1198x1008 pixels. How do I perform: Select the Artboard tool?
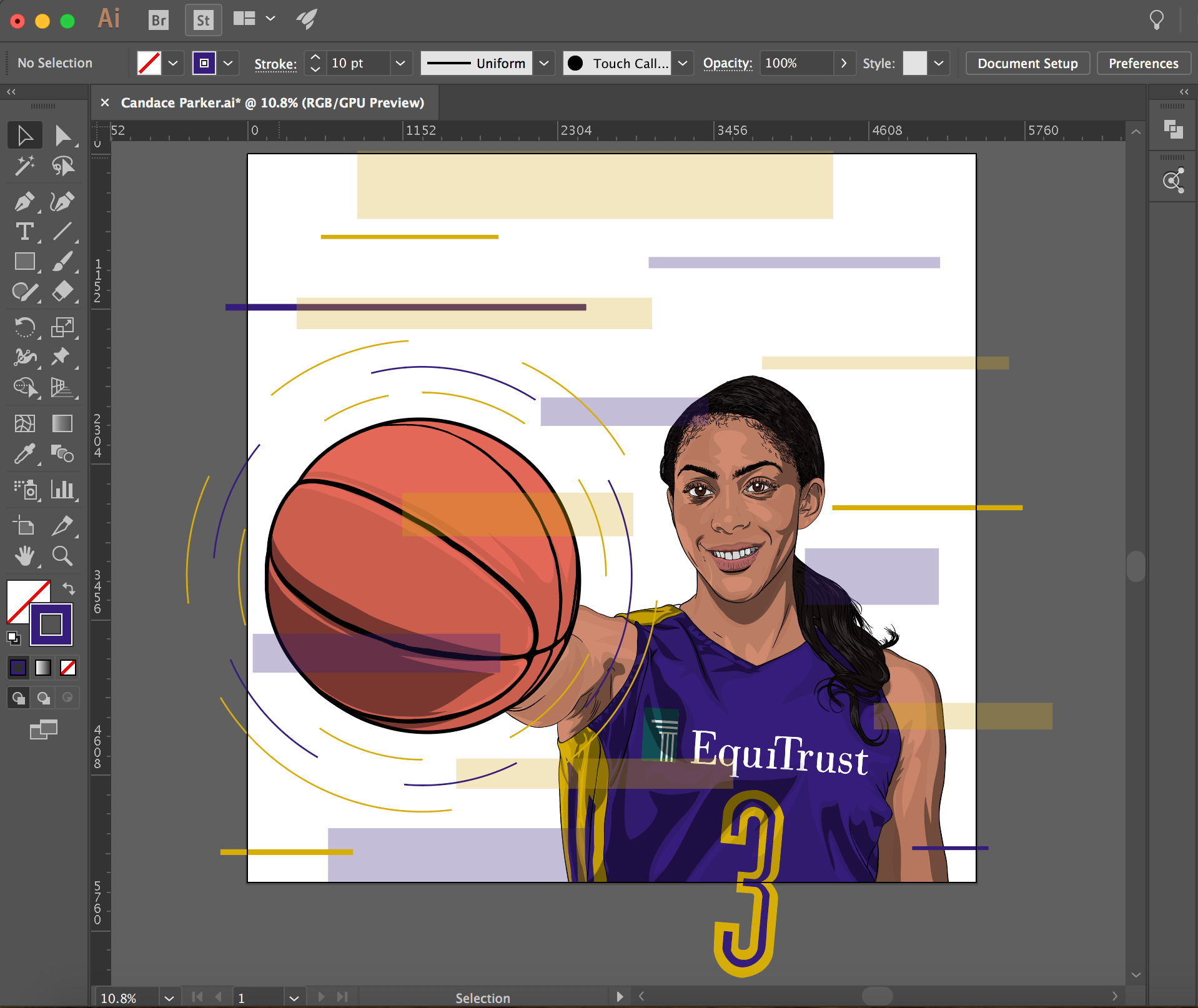tap(25, 526)
